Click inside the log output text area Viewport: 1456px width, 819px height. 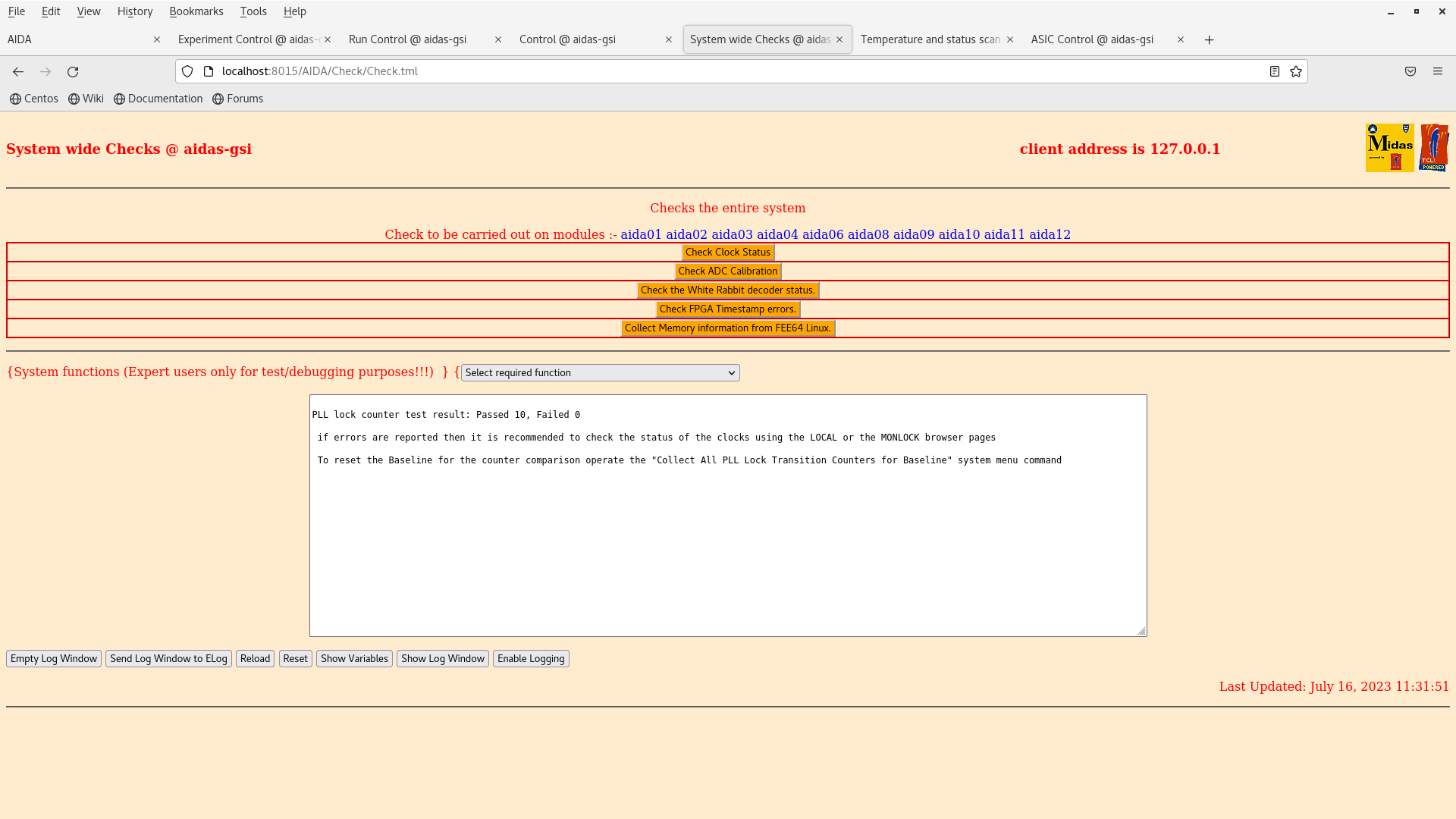click(728, 546)
